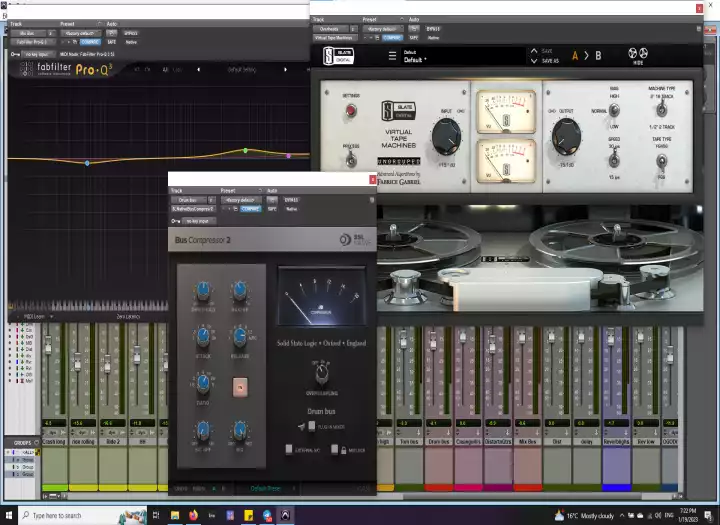Go to next preset in Pro-Q 3
720x525 pixels.
pos(285,70)
